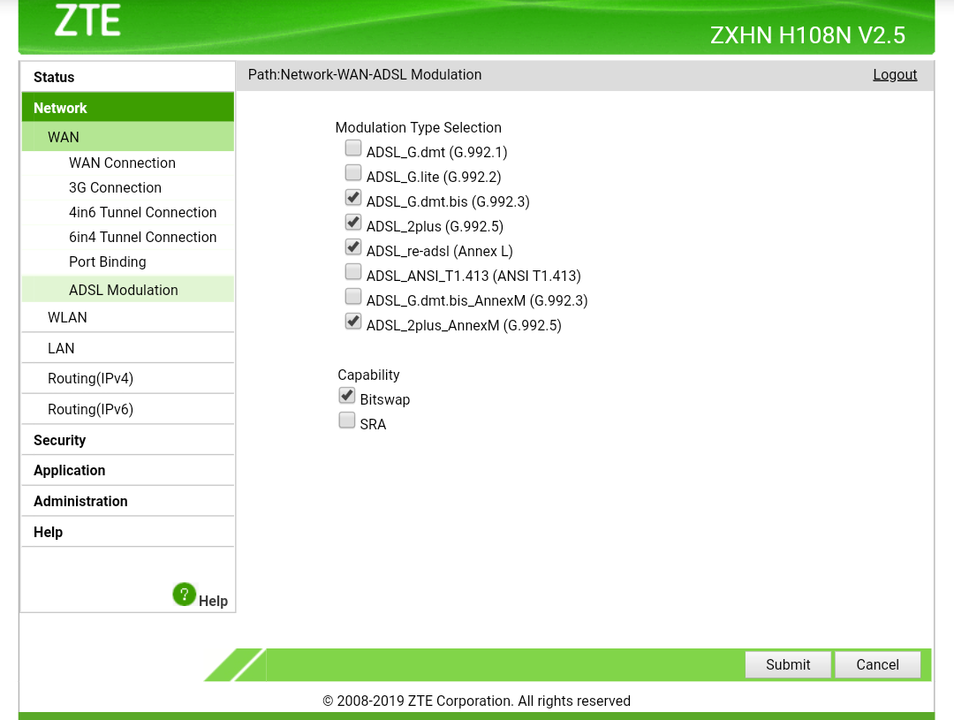This screenshot has height=720, width=954.
Task: Go to Port Binding page
Action: [108, 262]
